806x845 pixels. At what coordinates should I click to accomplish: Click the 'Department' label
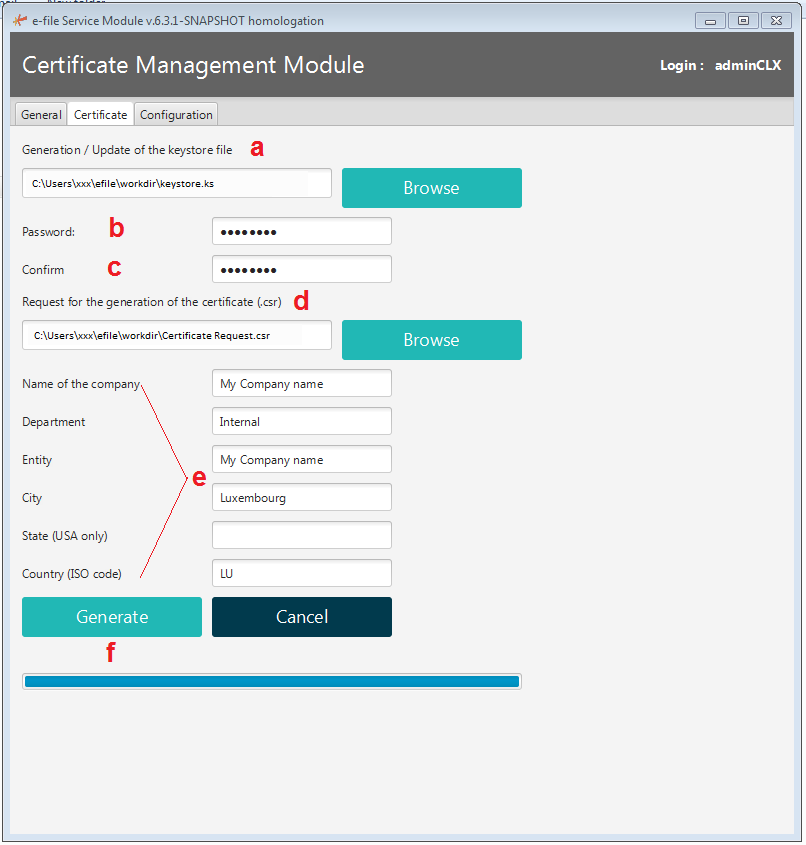53,422
